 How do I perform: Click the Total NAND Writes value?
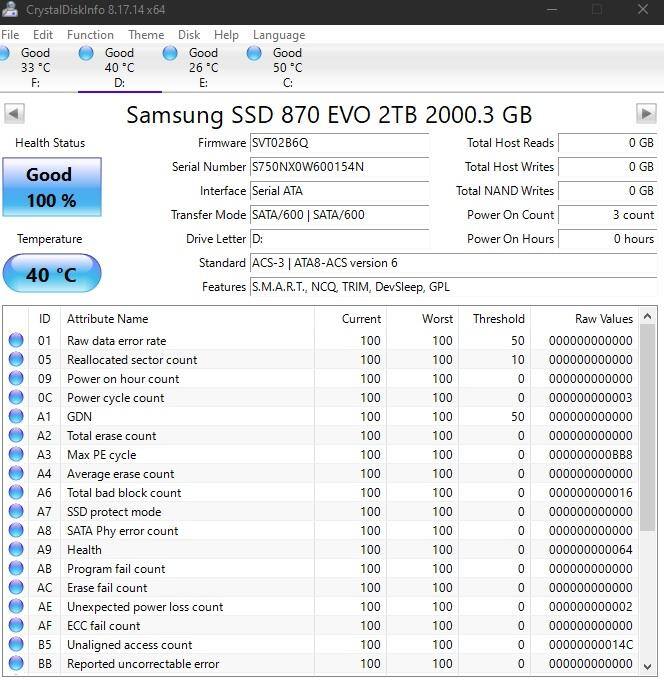(x=607, y=191)
